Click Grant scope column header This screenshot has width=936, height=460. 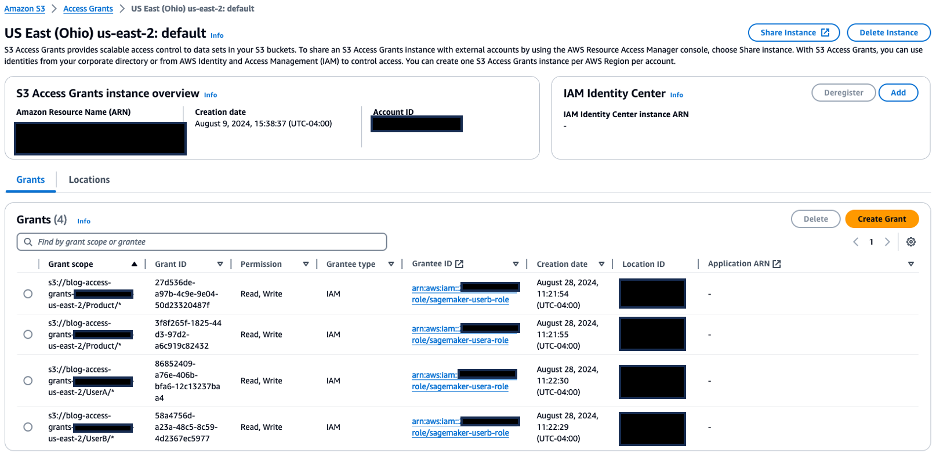coord(70,264)
